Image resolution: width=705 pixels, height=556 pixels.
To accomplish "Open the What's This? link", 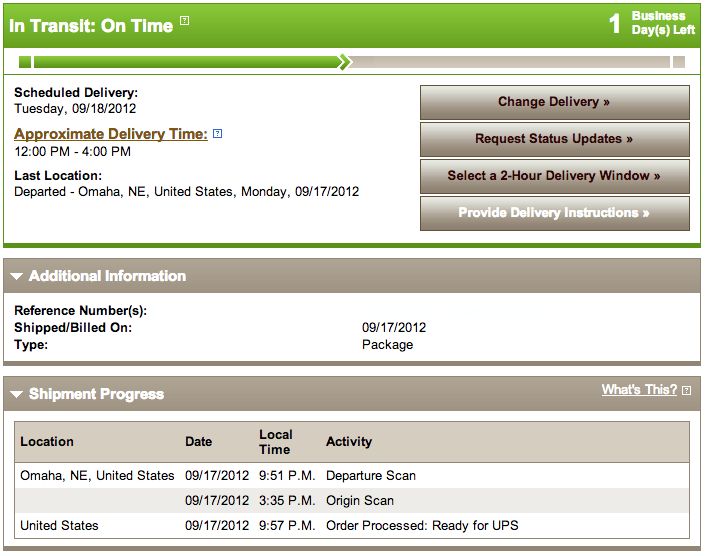I will (x=639, y=390).
